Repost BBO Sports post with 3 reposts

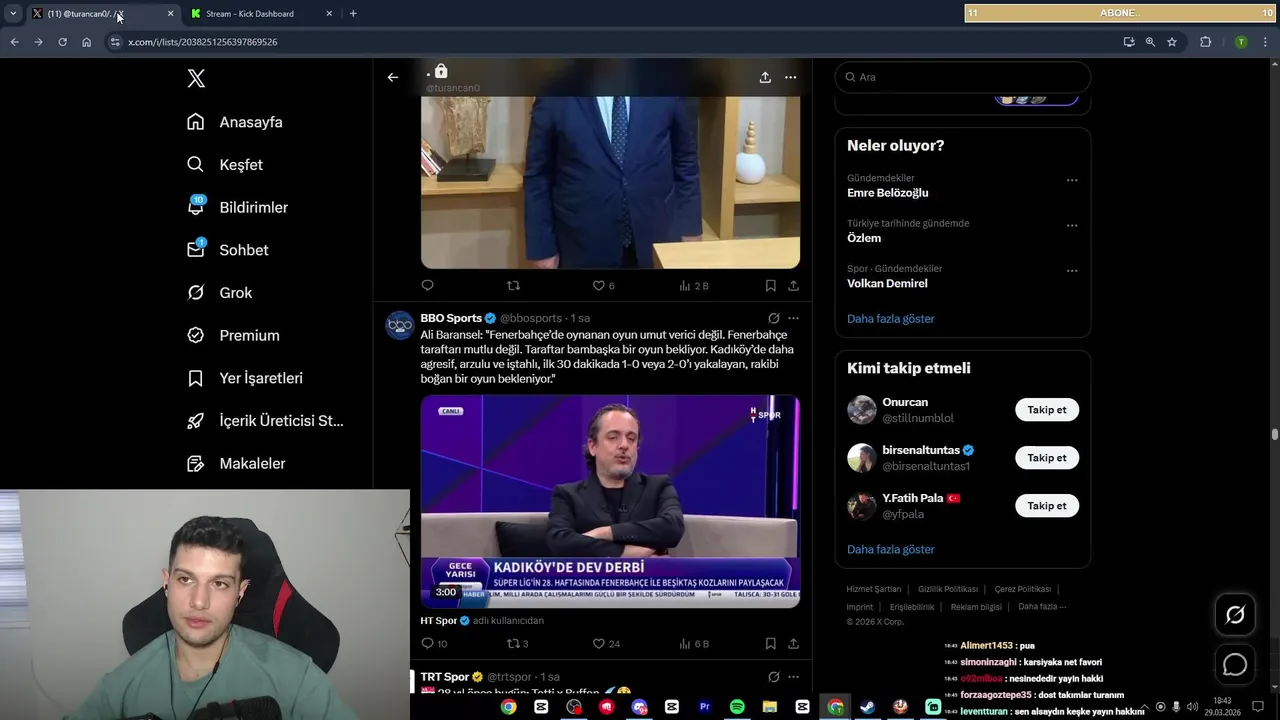click(x=517, y=644)
